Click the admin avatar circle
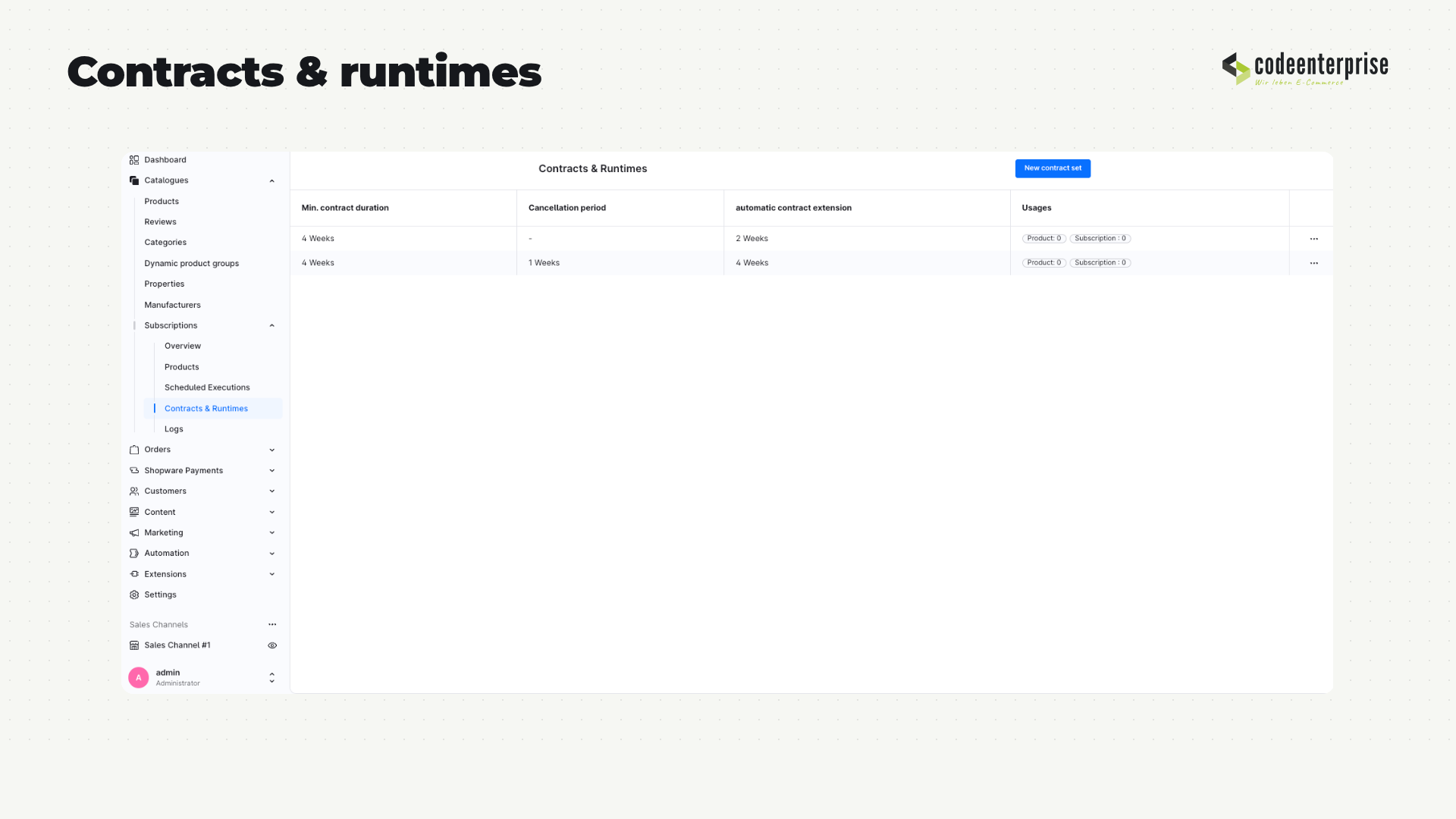1456x819 pixels. 139,677
